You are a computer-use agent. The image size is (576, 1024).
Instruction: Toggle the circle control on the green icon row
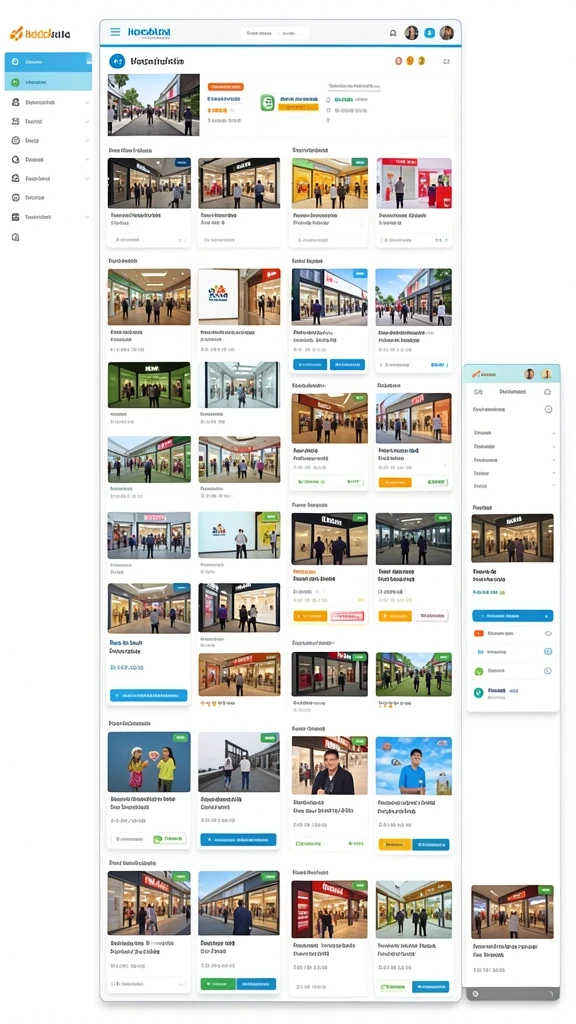[547, 671]
